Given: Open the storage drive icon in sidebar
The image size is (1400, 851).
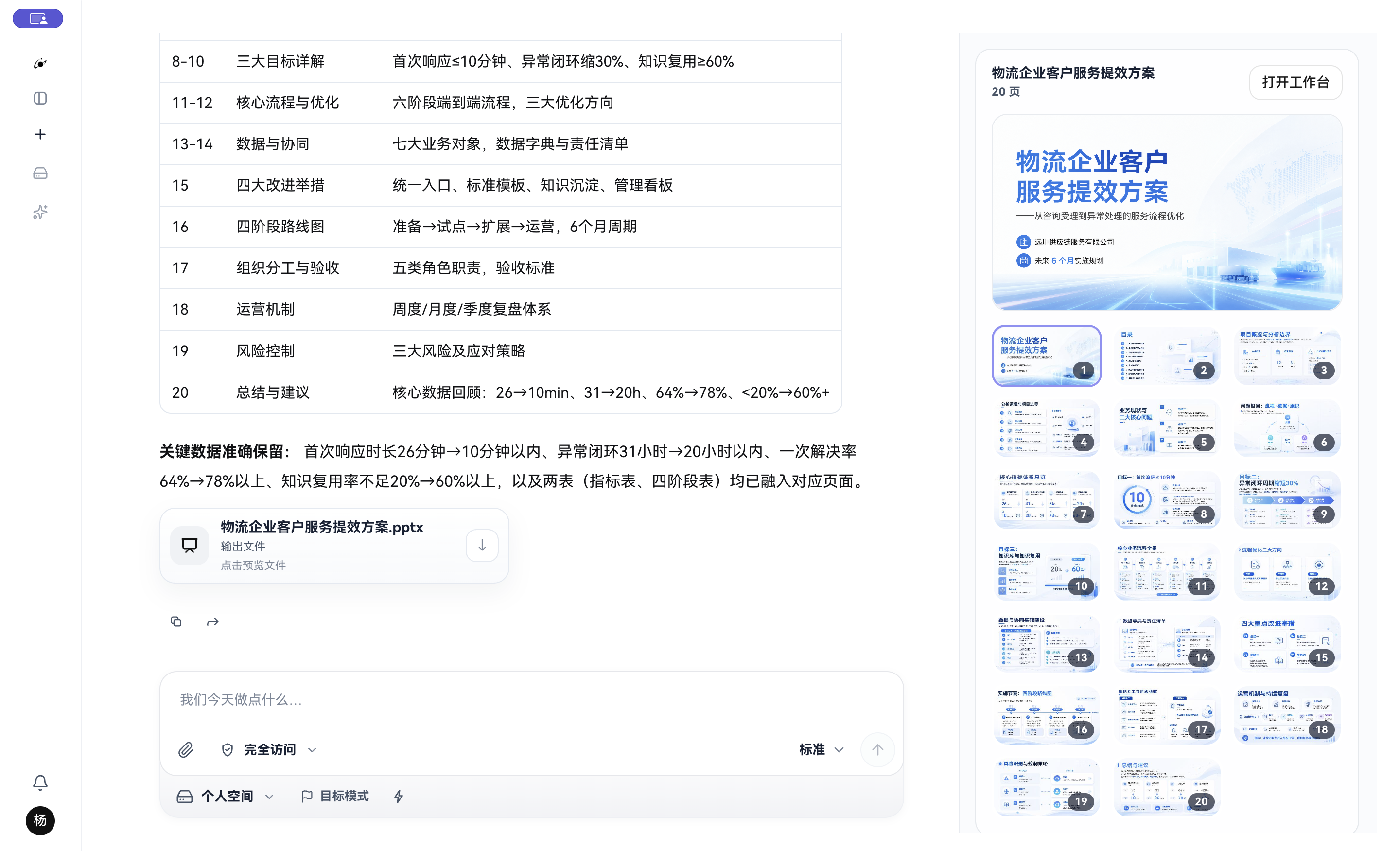Looking at the screenshot, I should [40, 174].
